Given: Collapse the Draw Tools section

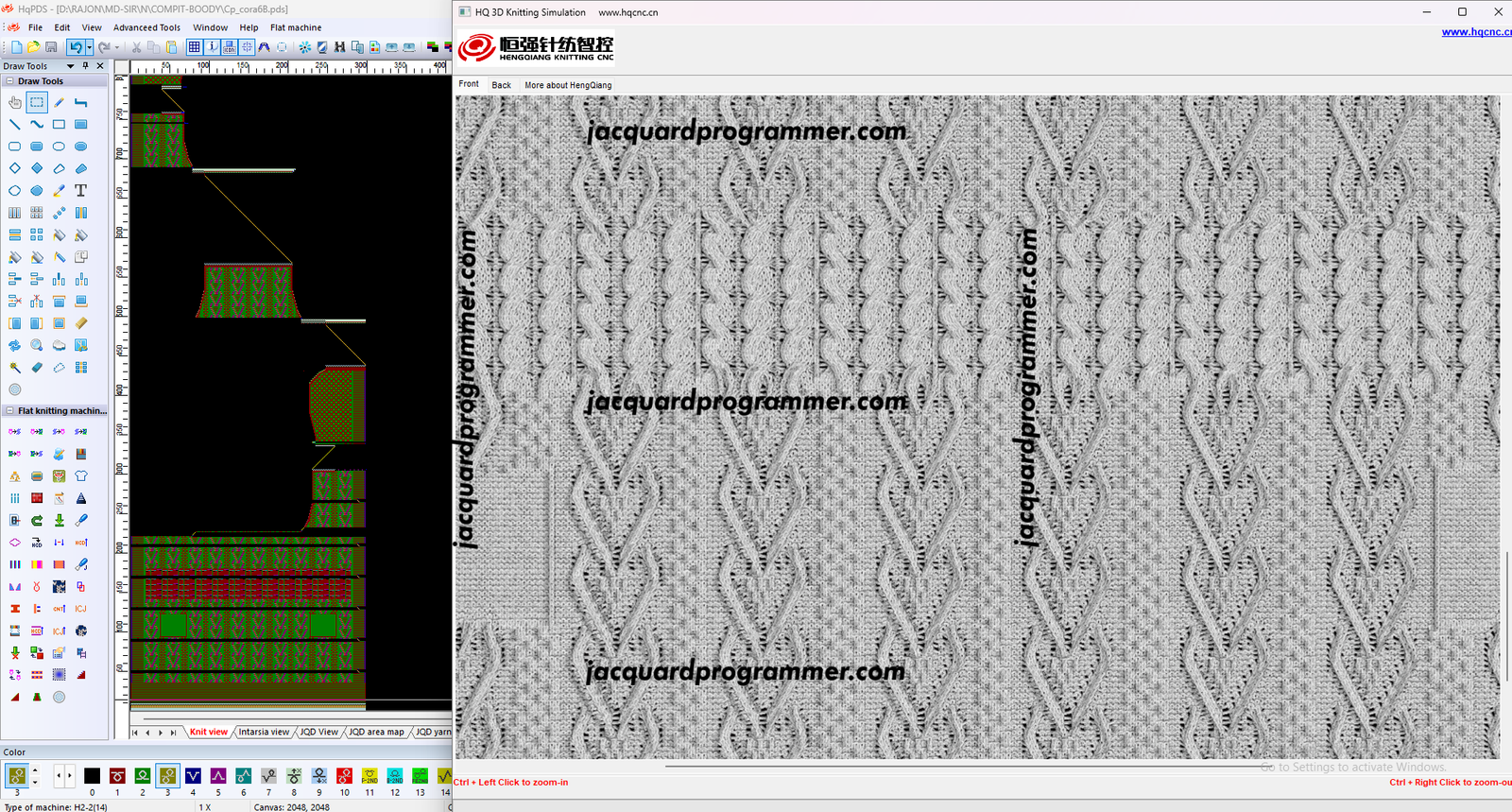Looking at the screenshot, I should (x=9, y=81).
